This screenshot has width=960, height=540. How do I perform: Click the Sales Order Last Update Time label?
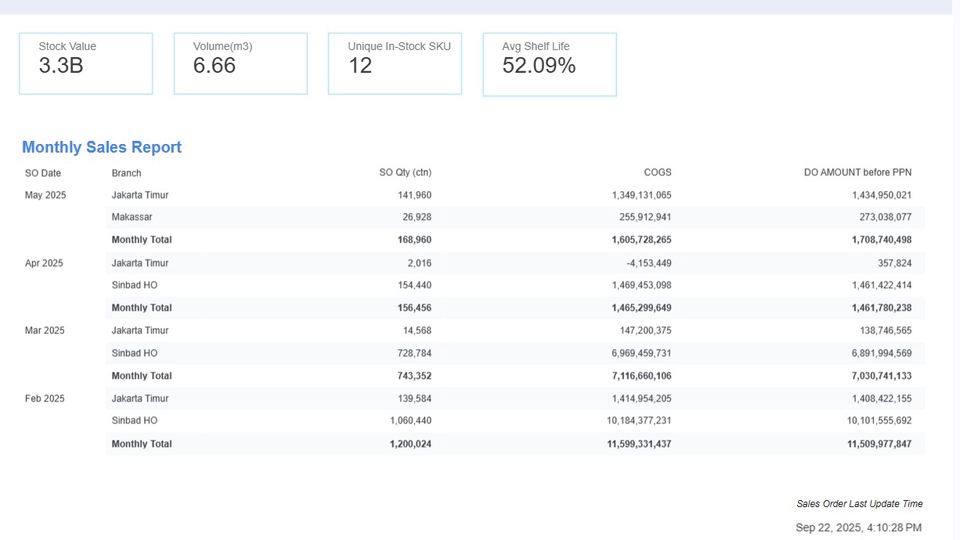pos(859,504)
